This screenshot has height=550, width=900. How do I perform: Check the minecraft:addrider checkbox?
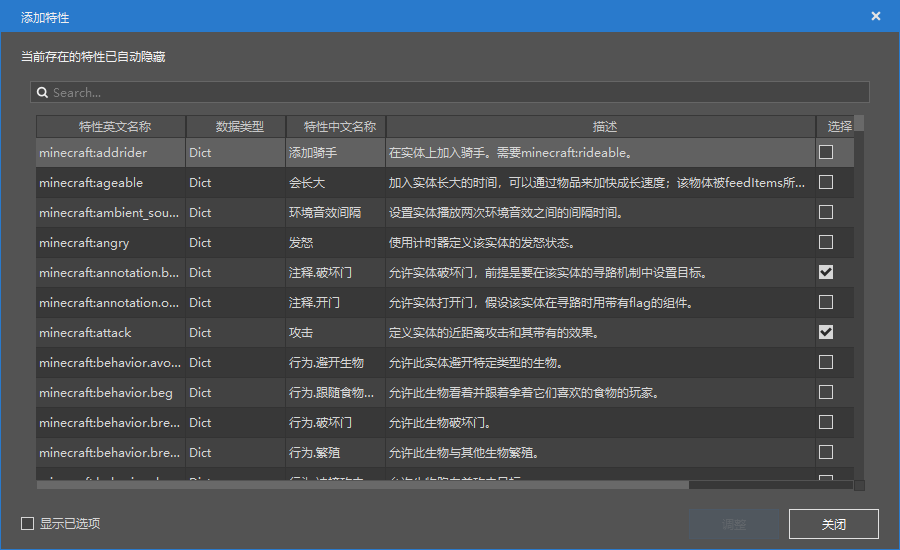[x=826, y=152]
